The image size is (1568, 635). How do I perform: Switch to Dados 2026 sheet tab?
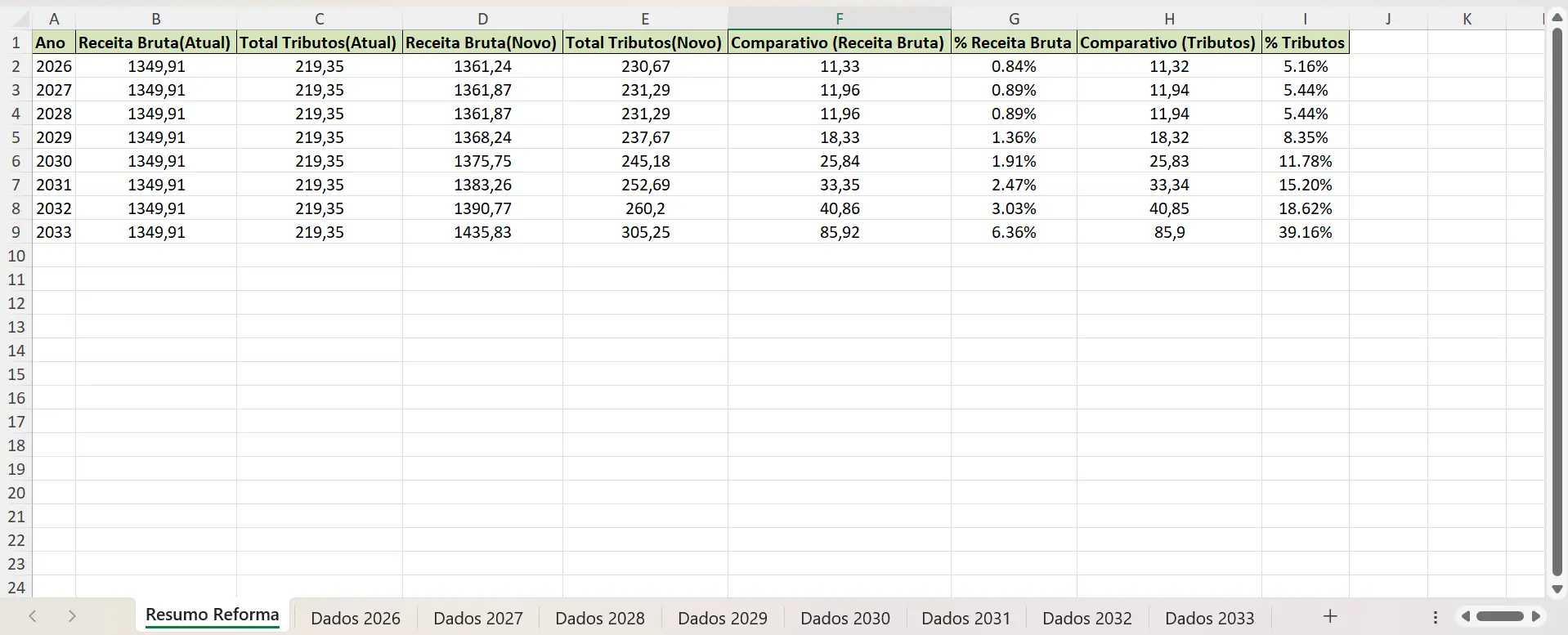356,618
